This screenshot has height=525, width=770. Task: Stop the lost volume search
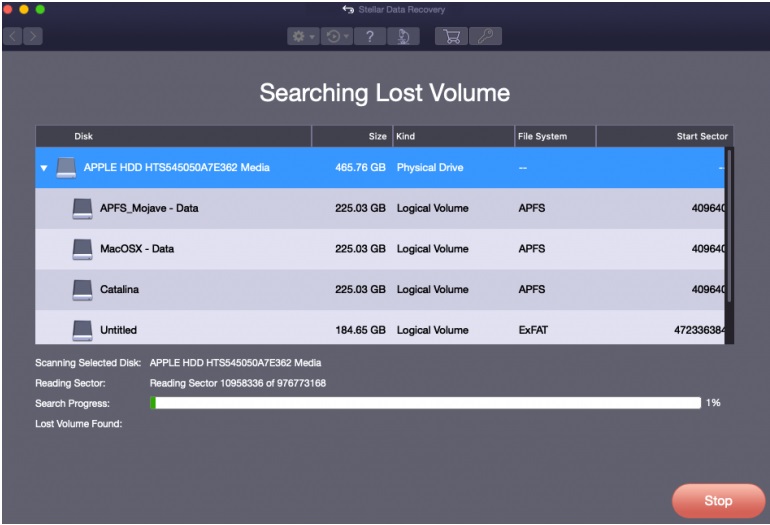click(x=718, y=500)
